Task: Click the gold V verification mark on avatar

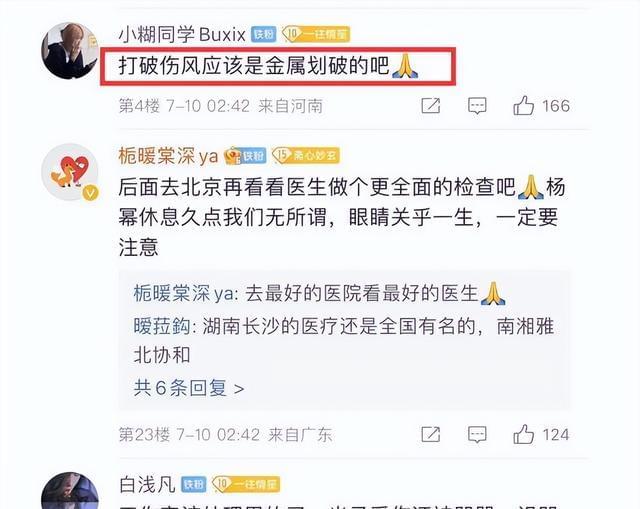Action: click(x=91, y=193)
